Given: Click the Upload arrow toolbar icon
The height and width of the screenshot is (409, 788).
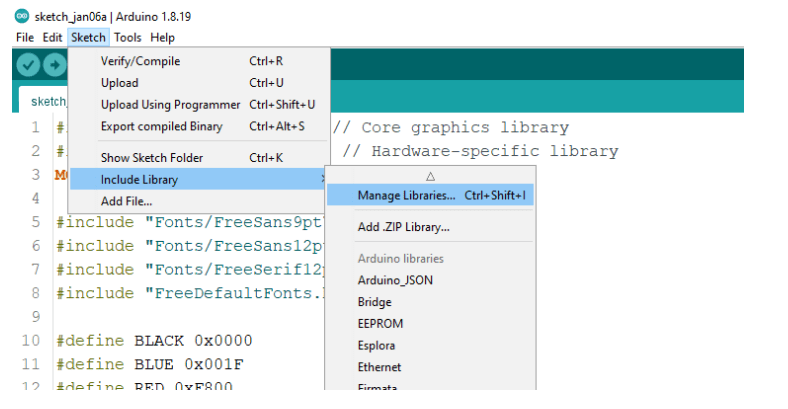Looking at the screenshot, I should 53,64.
